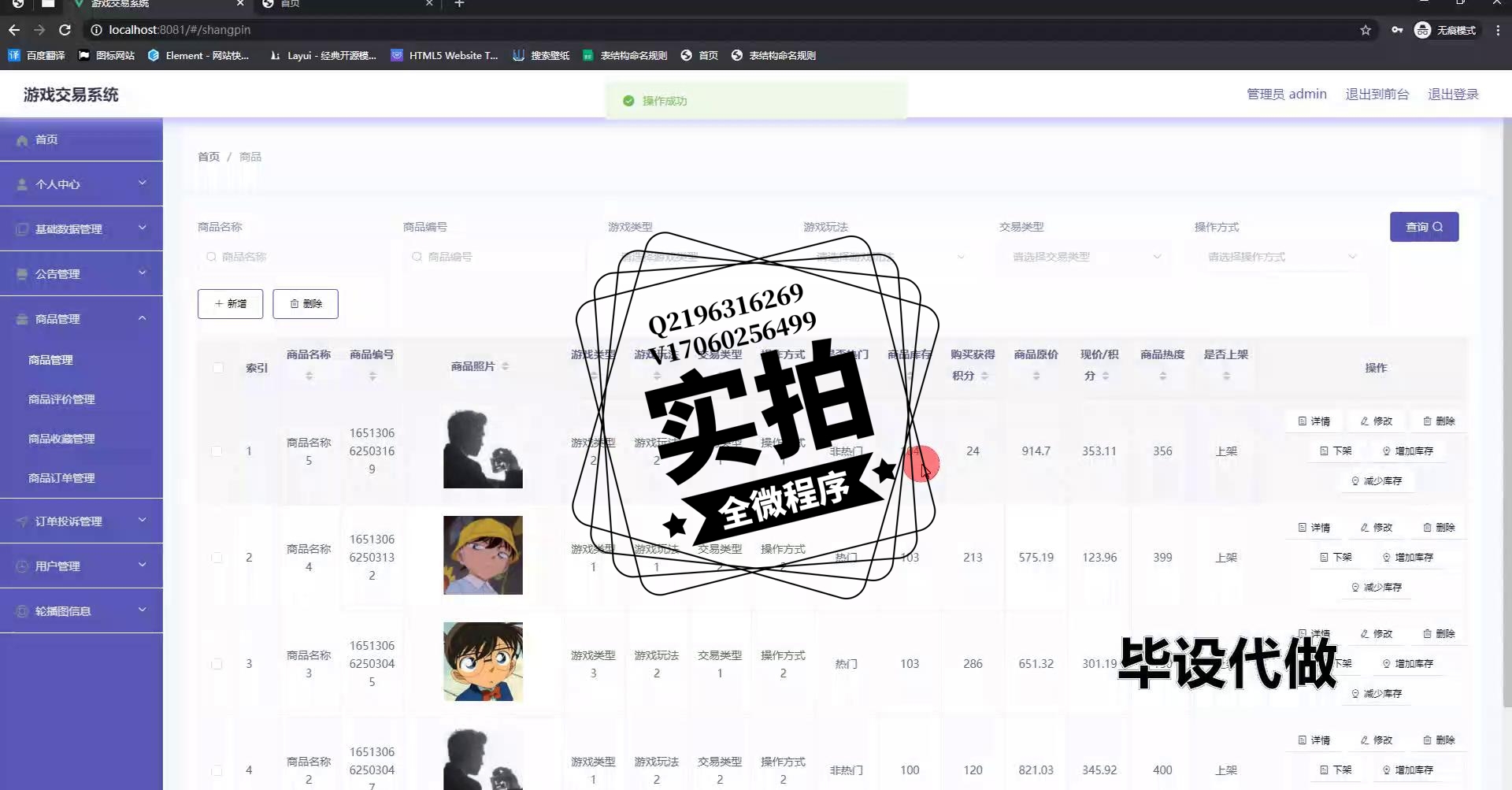
Task: Sort by the 现价/积分 column arrows
Action: click(x=1106, y=376)
